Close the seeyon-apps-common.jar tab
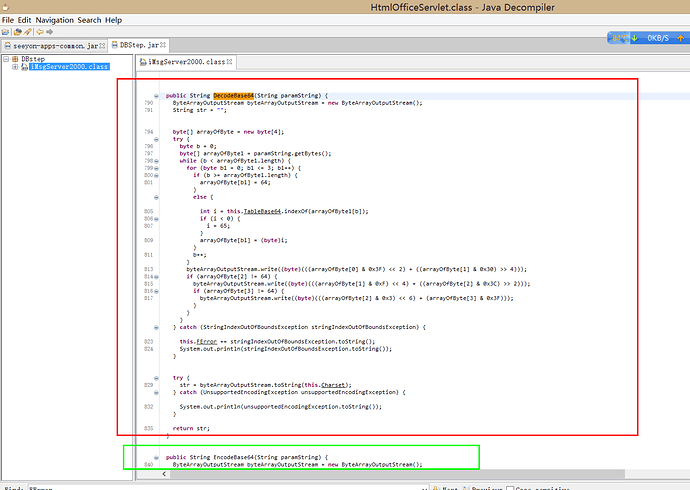Screen dimensions: 690x490 [x=101, y=46]
